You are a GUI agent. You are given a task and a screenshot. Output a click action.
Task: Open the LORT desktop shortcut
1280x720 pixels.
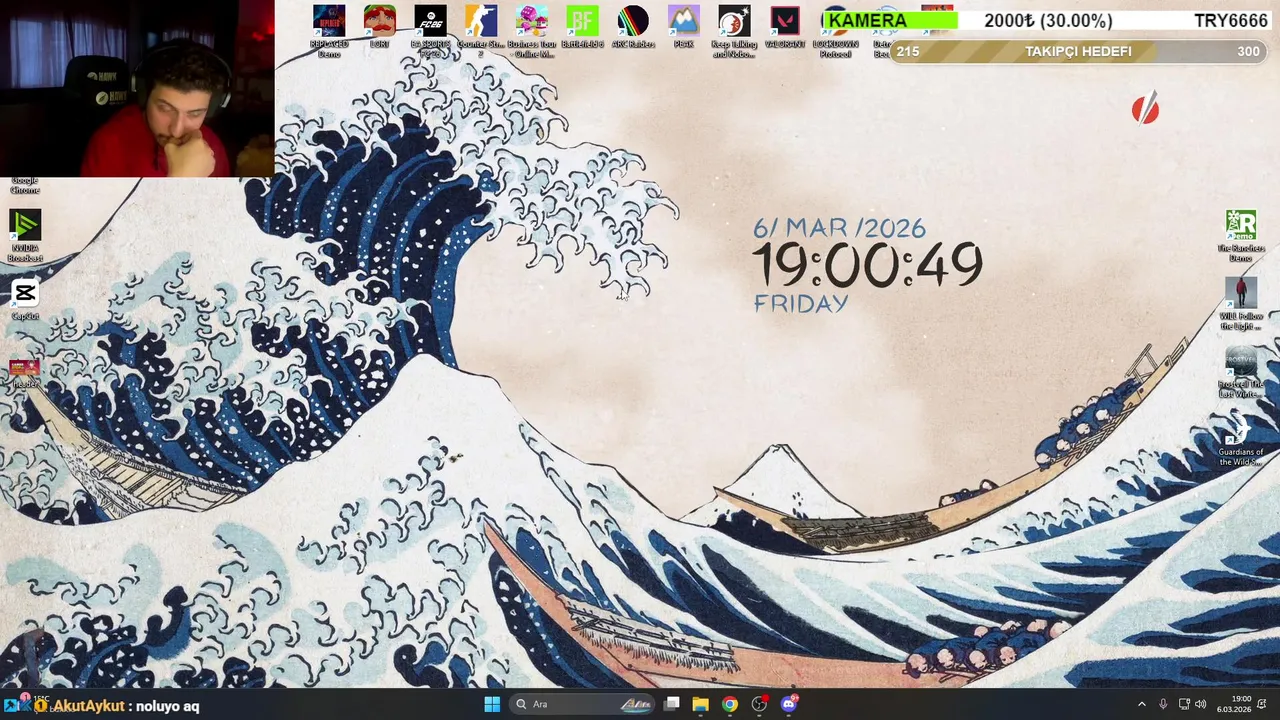(x=379, y=27)
